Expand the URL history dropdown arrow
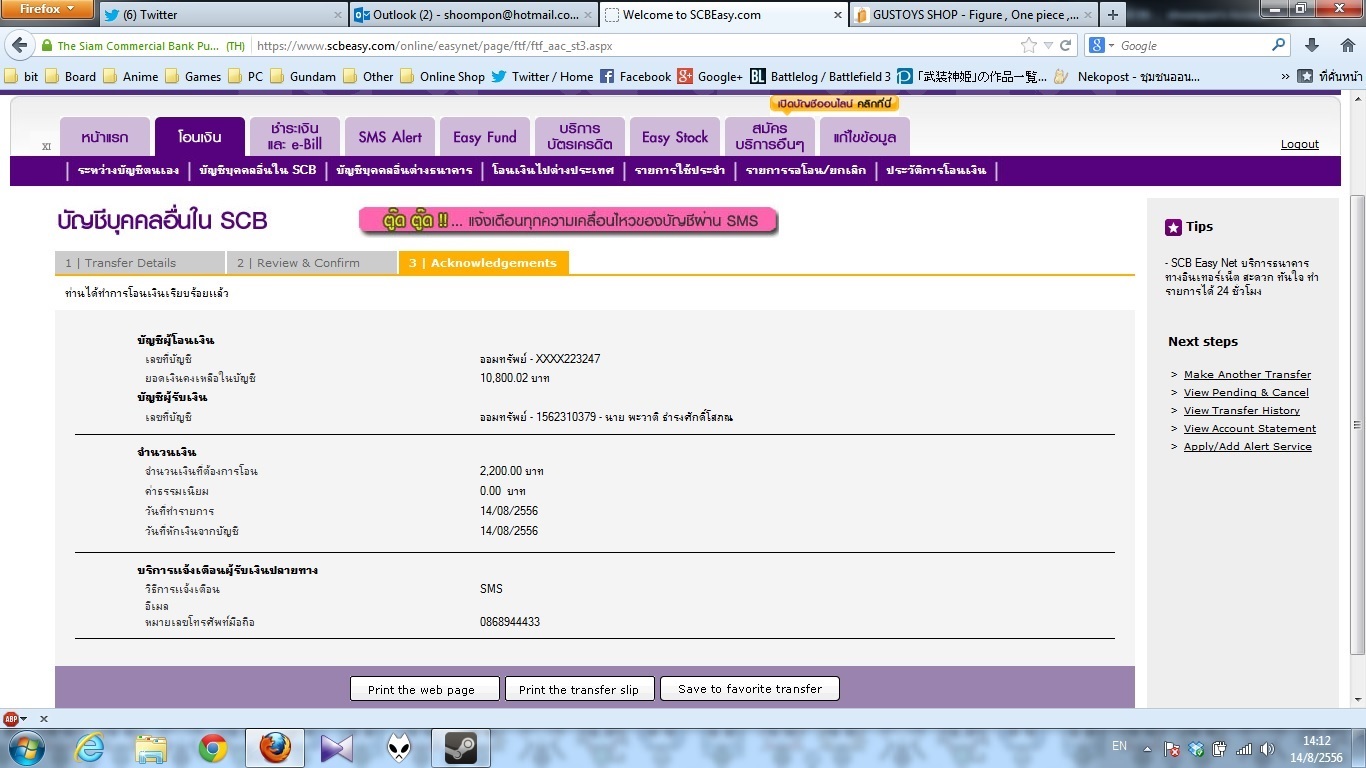The image size is (1366, 768). pos(1048,45)
